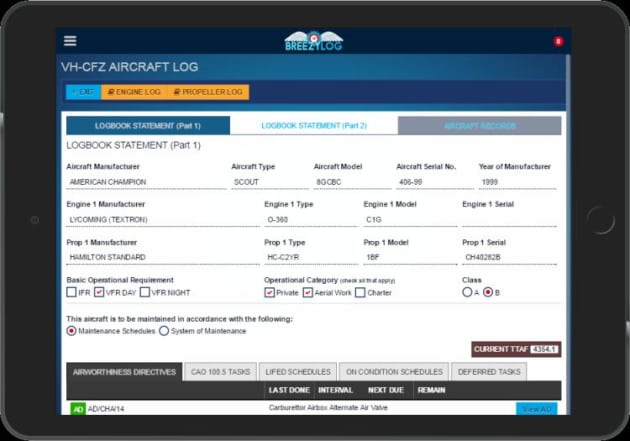Open the hamburger menu

(x=70, y=41)
